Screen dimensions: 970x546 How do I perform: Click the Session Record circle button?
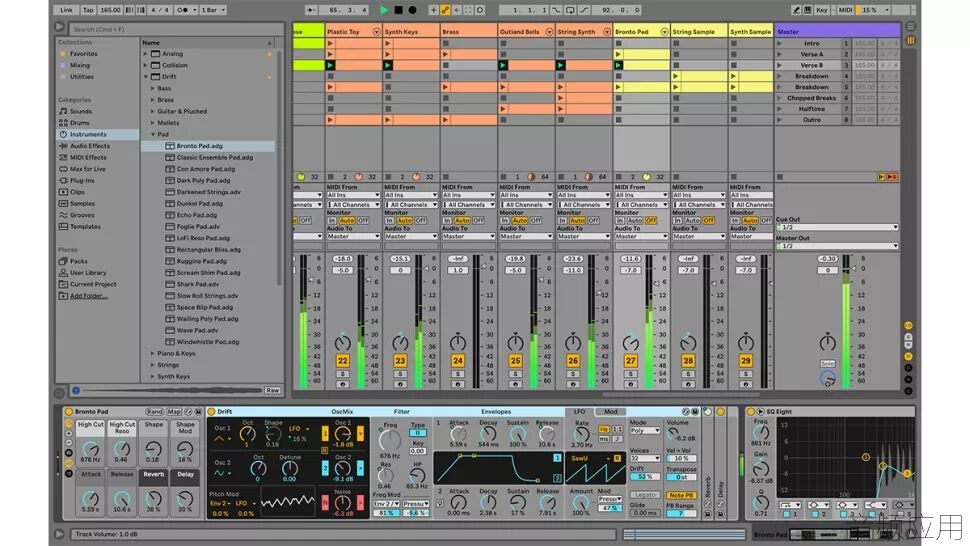(480, 10)
